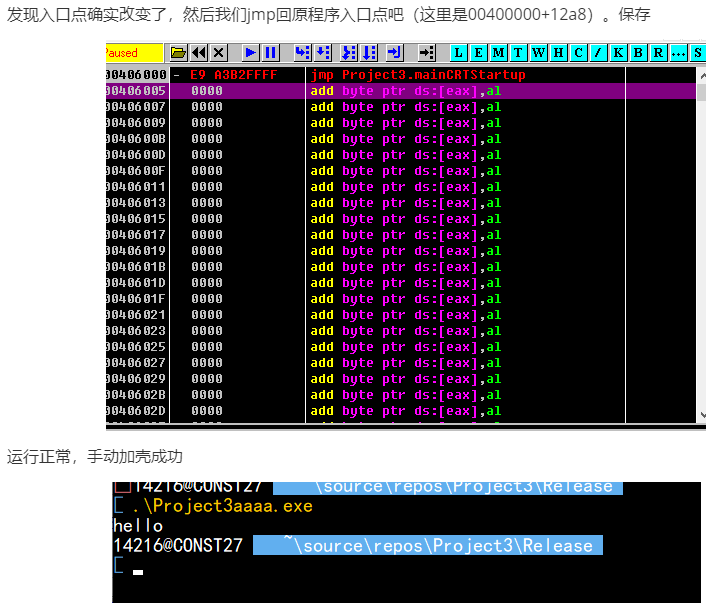Select disassembly row at address 00406011
Image resolution: width=719 pixels, height=604 pixels.
point(401,187)
